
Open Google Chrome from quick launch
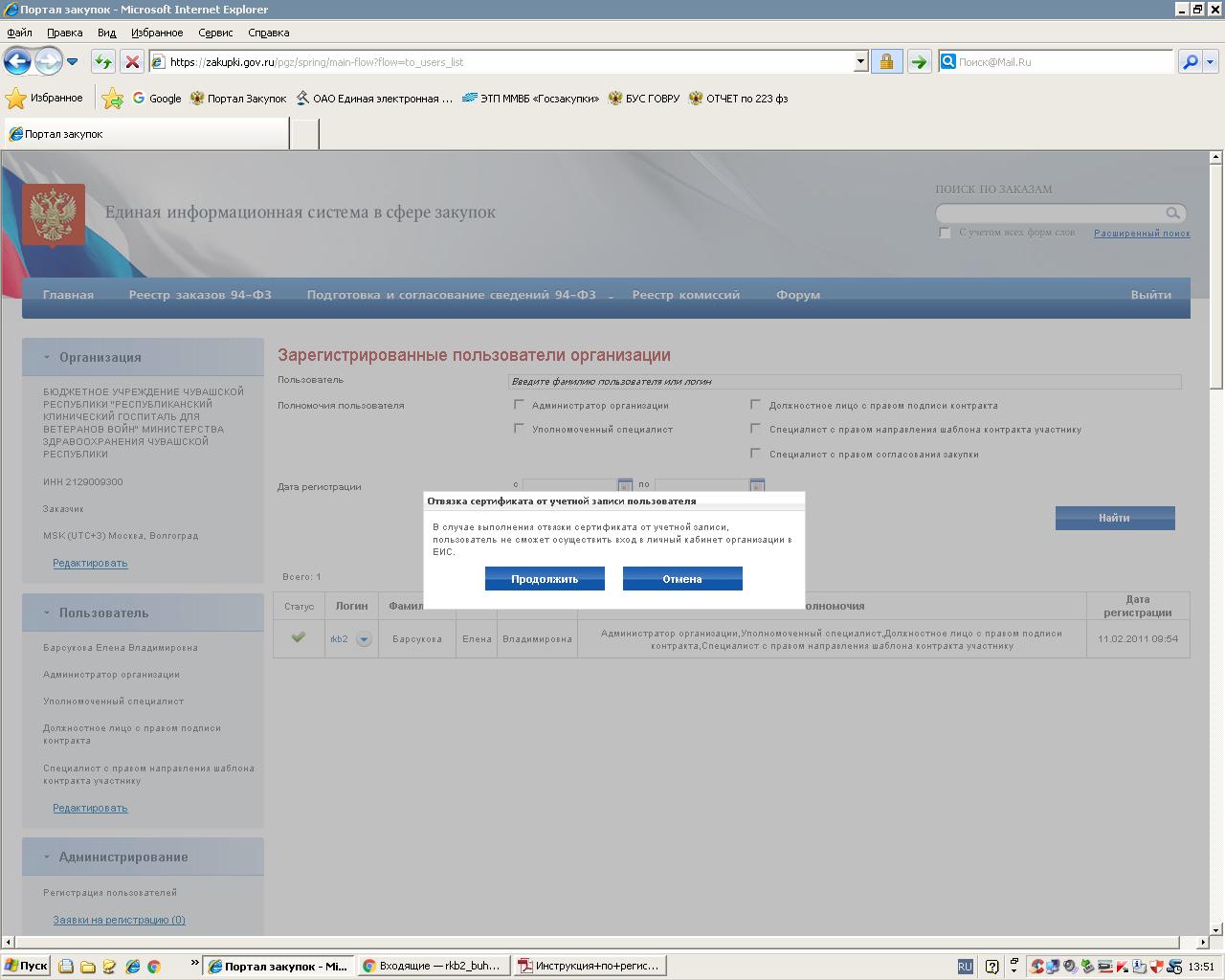click(x=154, y=967)
